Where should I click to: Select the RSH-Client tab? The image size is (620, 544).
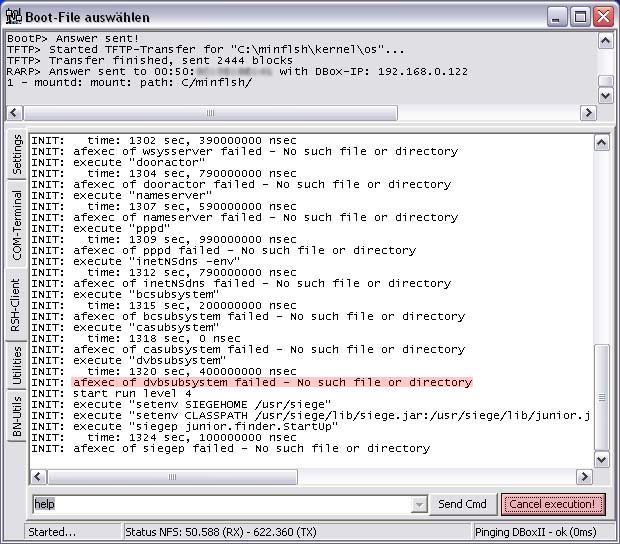point(17,303)
